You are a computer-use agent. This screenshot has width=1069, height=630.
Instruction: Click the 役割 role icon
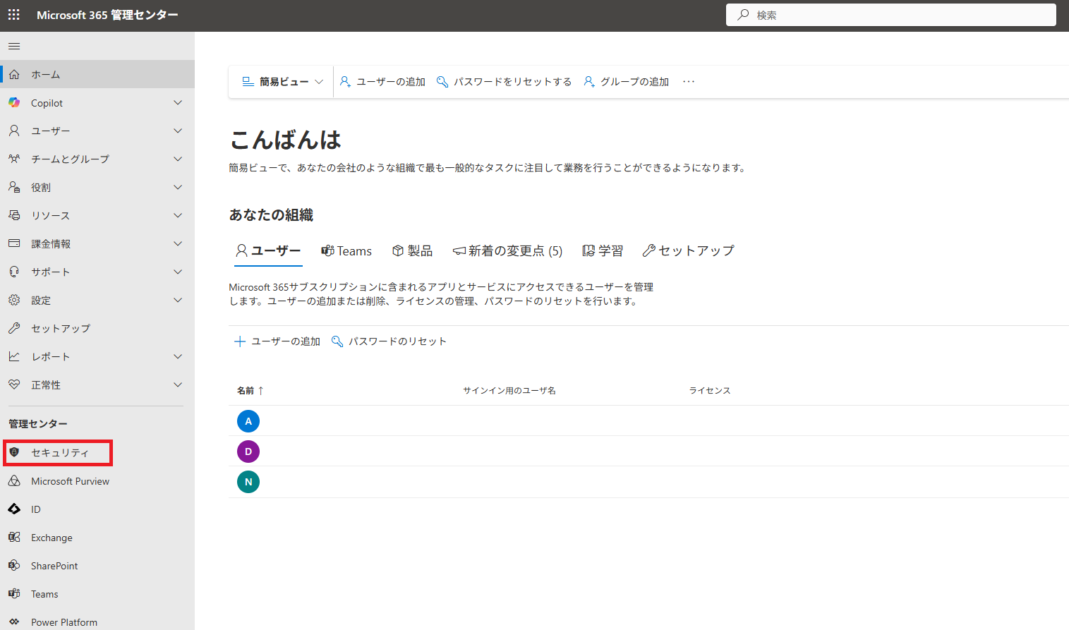click(x=14, y=188)
